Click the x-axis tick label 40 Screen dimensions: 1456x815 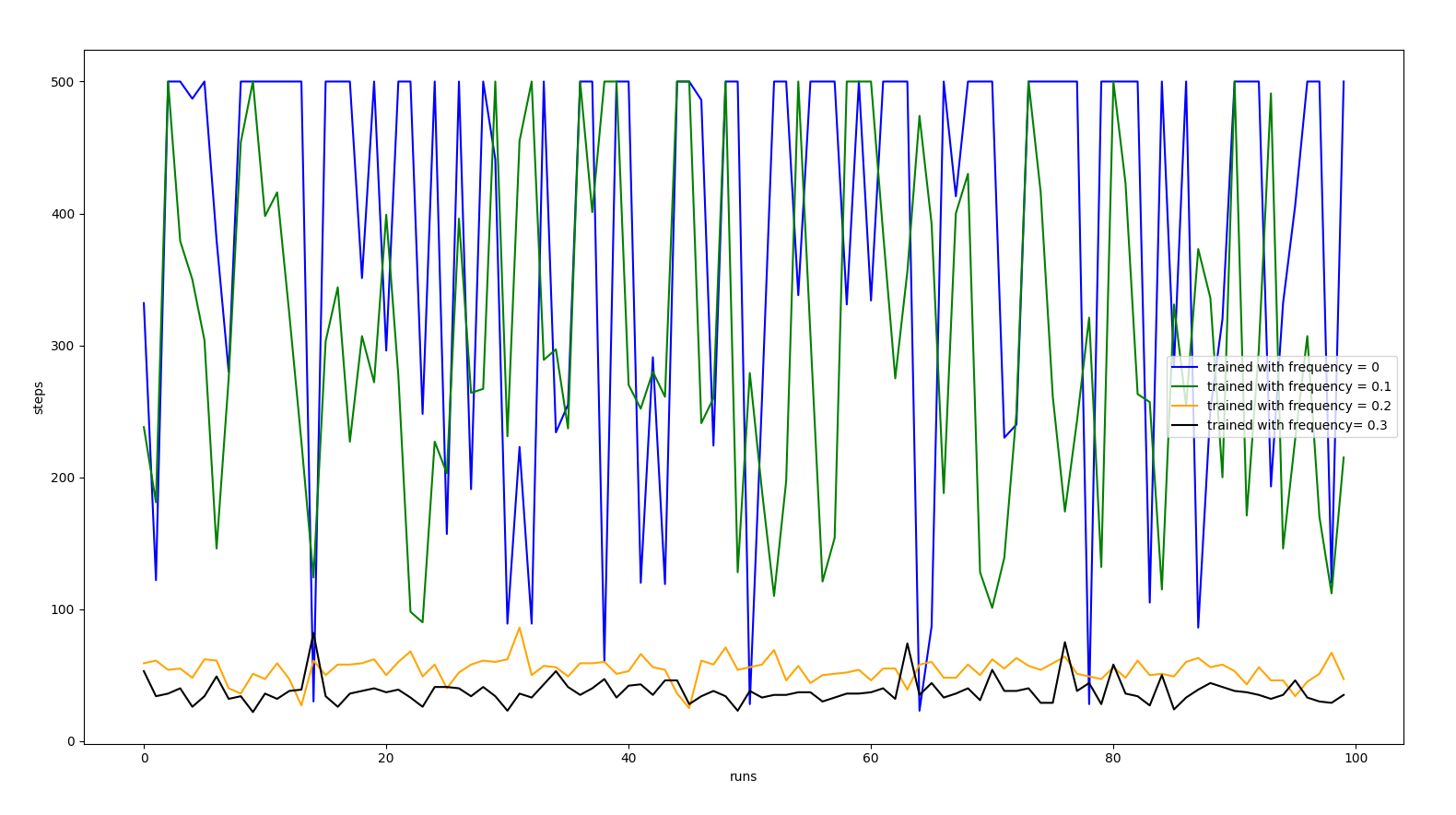click(628, 758)
